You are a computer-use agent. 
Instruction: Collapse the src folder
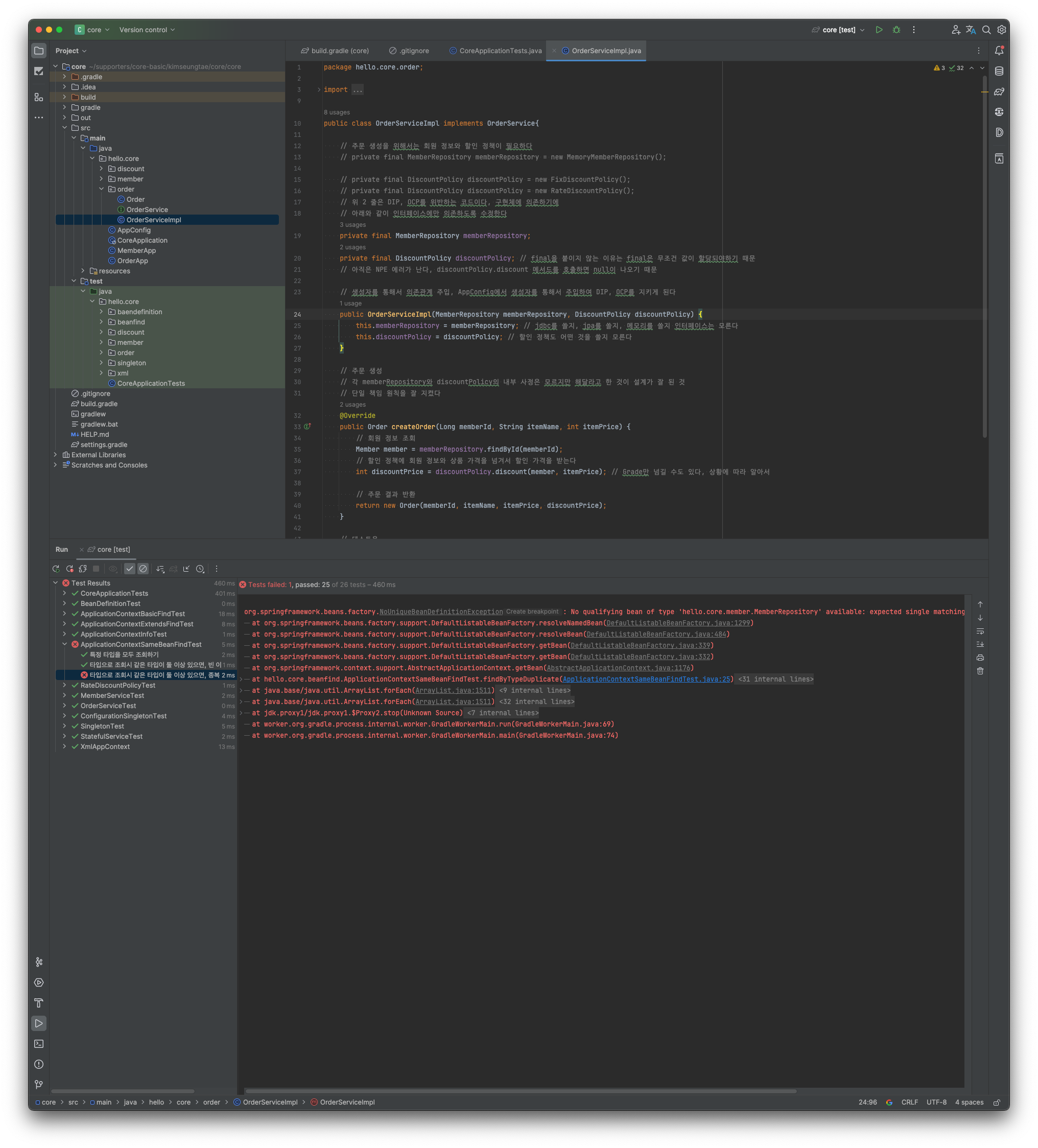[x=64, y=128]
